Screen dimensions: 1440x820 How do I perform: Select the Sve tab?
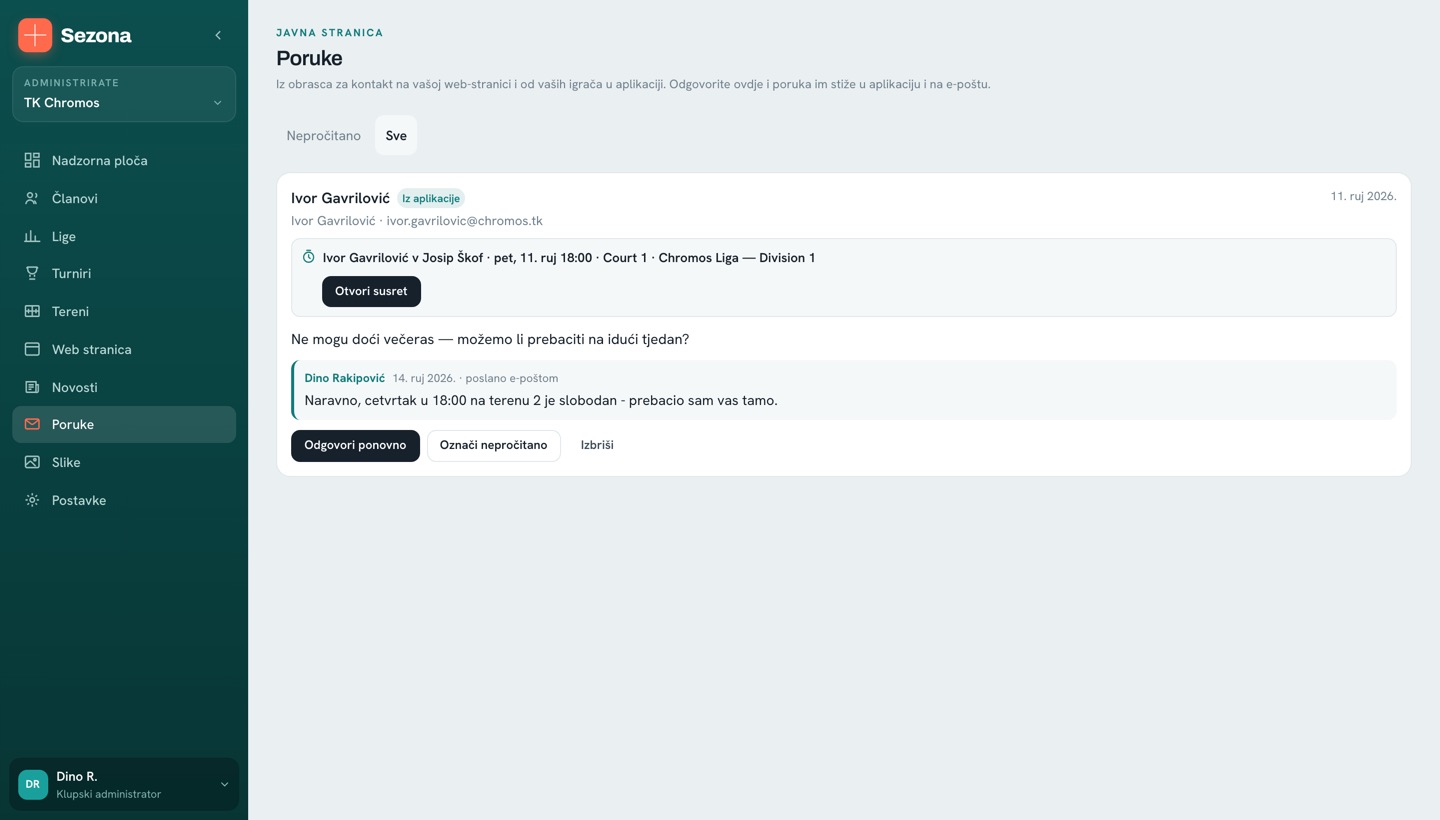click(396, 136)
